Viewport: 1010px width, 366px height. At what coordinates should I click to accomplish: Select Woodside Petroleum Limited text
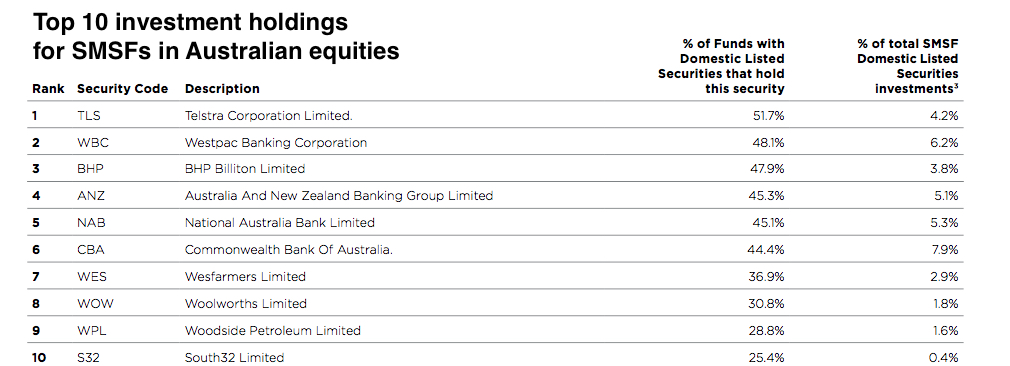point(272,331)
